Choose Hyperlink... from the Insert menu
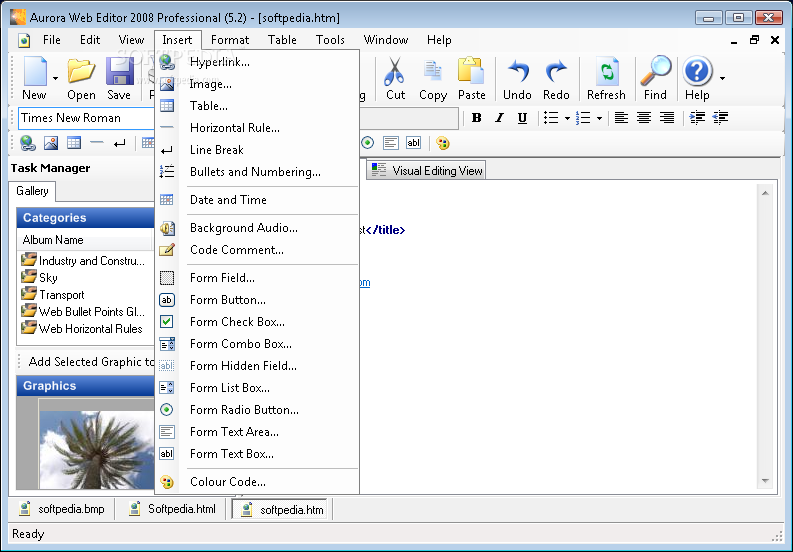 (257, 62)
